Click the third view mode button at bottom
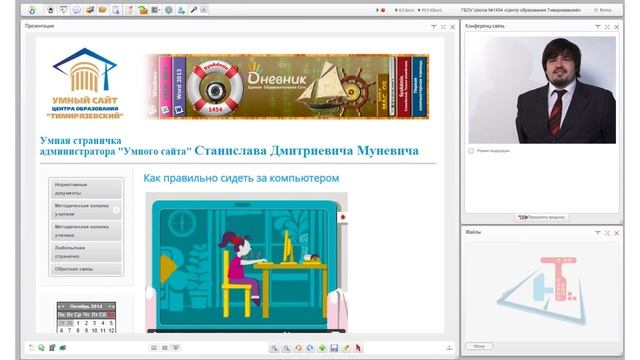This screenshot has height=360, width=640. (x=176, y=348)
